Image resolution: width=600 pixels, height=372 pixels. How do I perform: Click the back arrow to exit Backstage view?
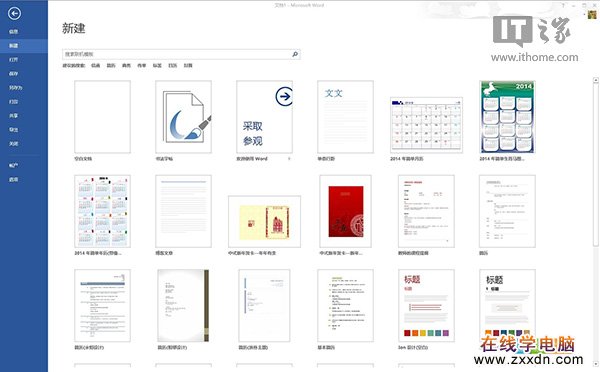(14, 14)
